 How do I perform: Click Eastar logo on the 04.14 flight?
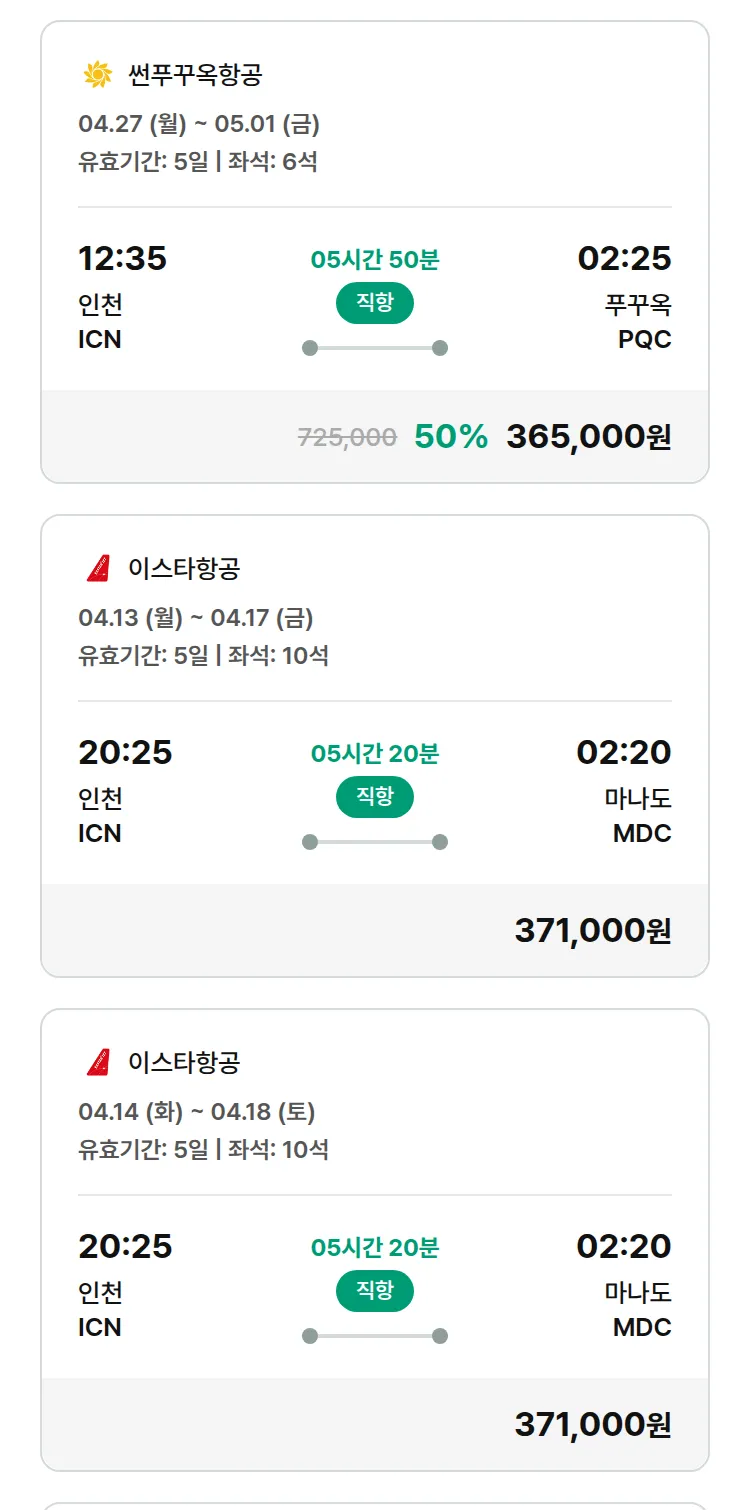point(98,1062)
